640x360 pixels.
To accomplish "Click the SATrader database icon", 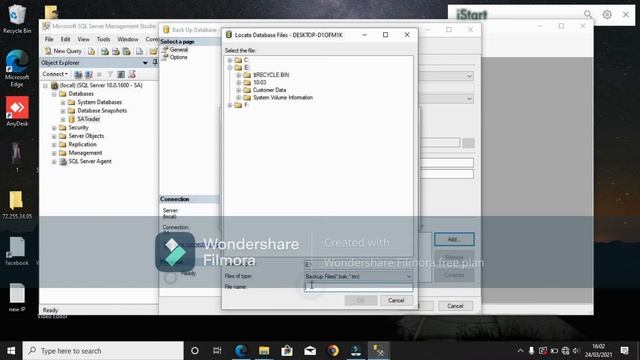I will coord(72,119).
